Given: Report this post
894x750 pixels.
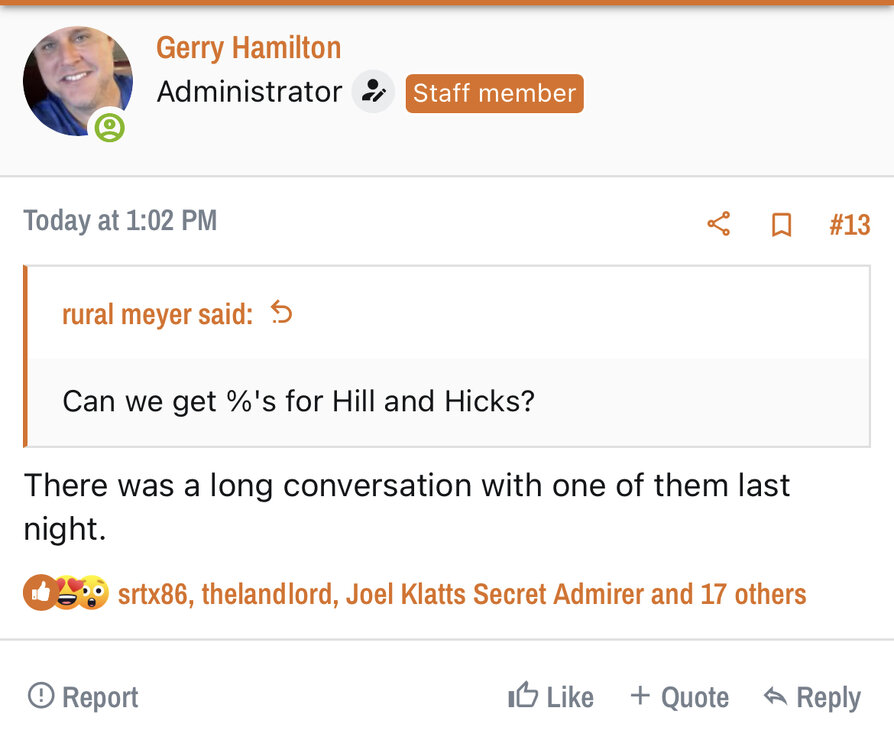Looking at the screenshot, I should [x=83, y=697].
